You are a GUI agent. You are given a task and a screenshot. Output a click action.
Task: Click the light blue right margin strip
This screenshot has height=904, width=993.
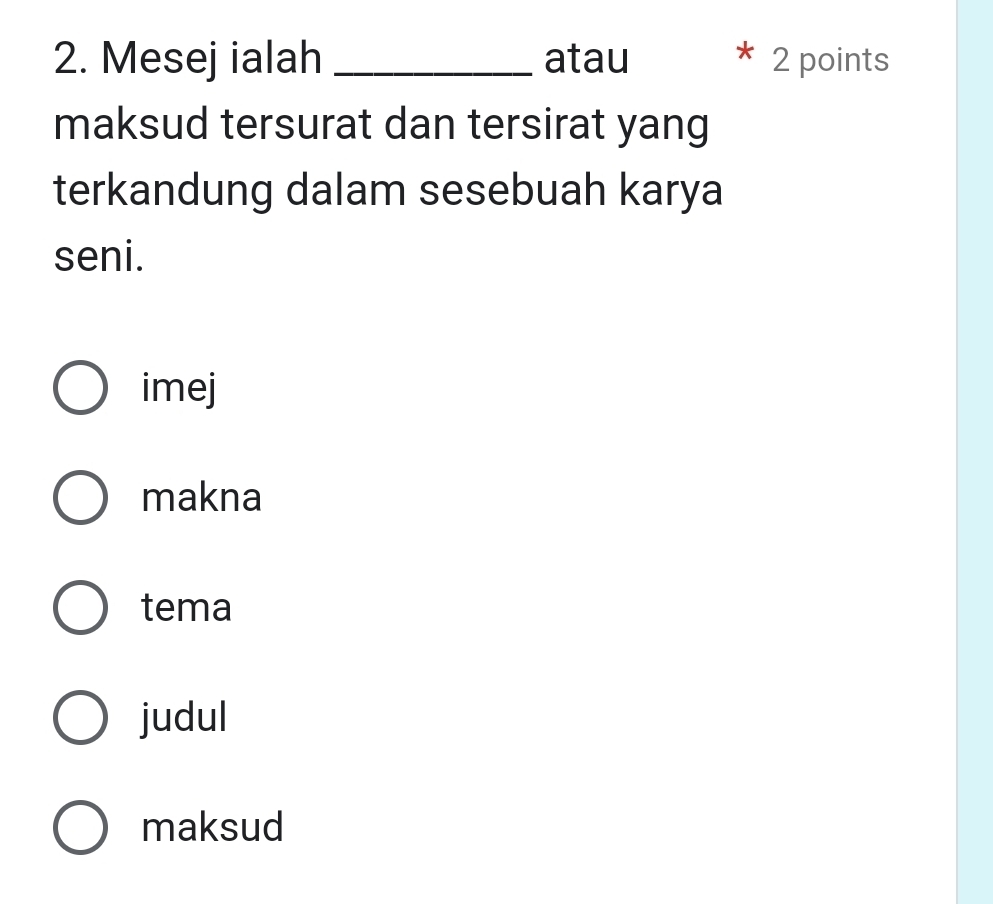click(975, 450)
